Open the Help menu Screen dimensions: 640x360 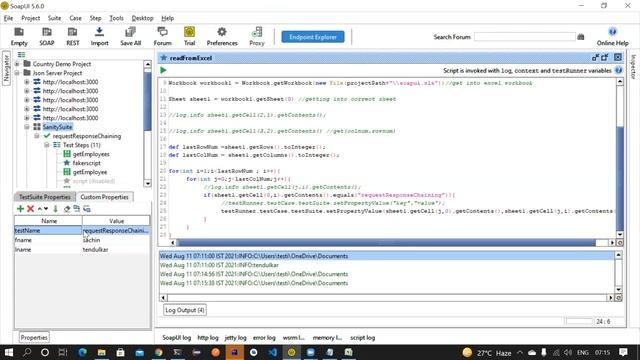[x=167, y=18]
